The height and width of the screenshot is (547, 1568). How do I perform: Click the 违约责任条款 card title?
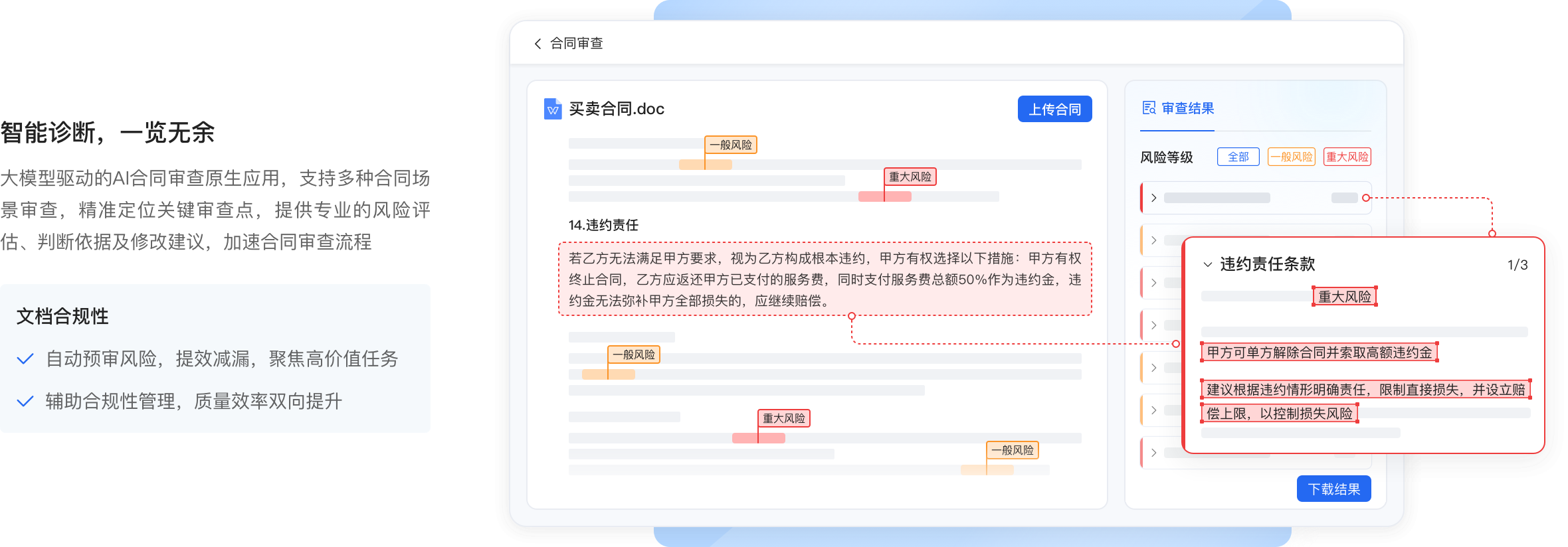pyautogui.click(x=1267, y=264)
